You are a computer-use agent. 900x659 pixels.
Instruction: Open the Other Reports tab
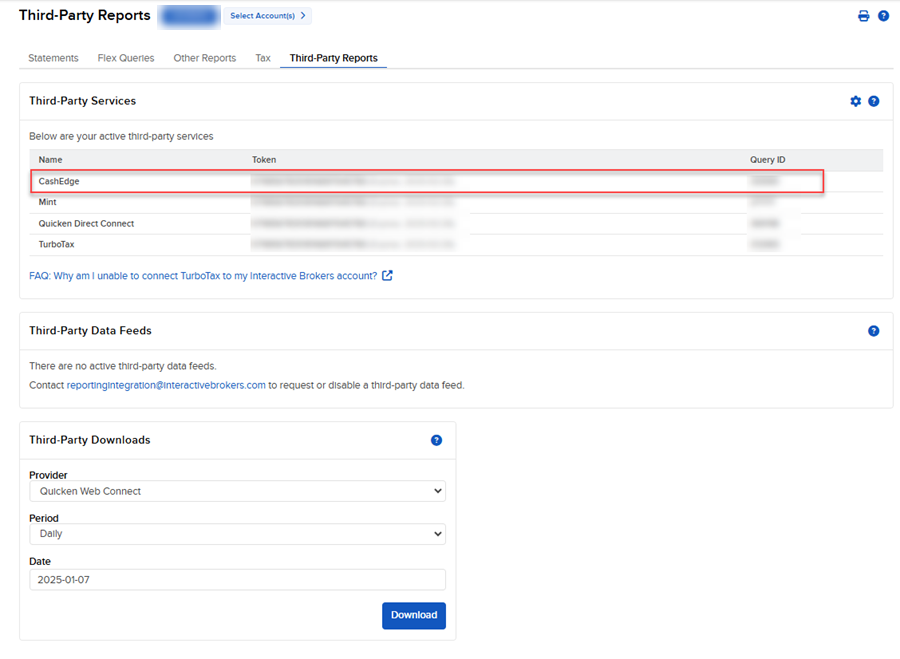point(204,58)
